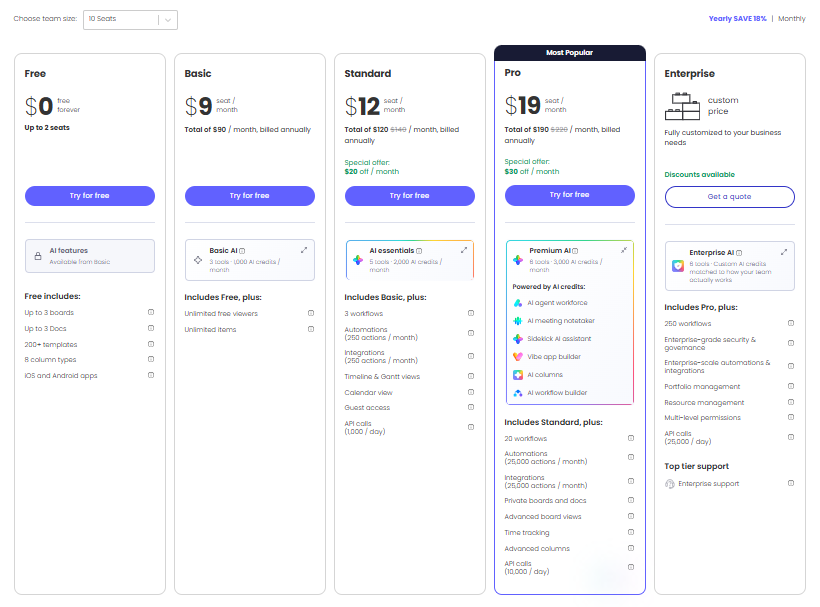Click info icon for Calendar view
Image resolution: width=820 pixels, height=607 pixels.
(x=471, y=392)
